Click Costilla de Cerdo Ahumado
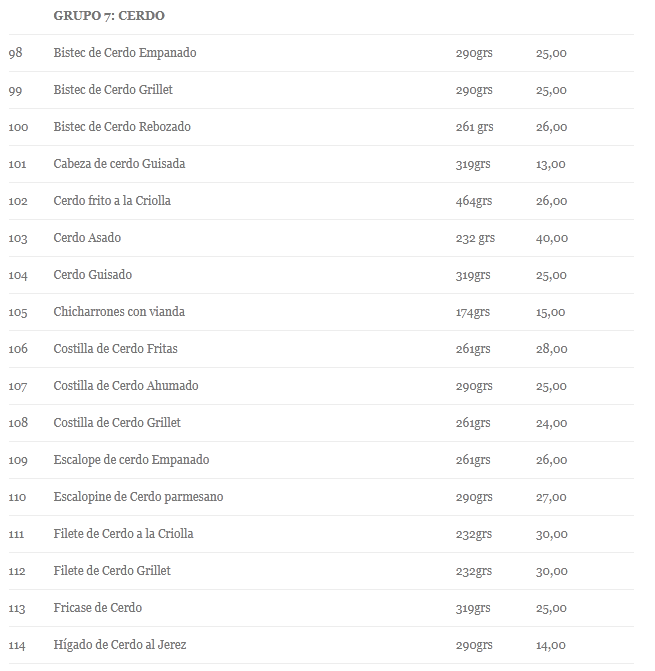 (126, 386)
